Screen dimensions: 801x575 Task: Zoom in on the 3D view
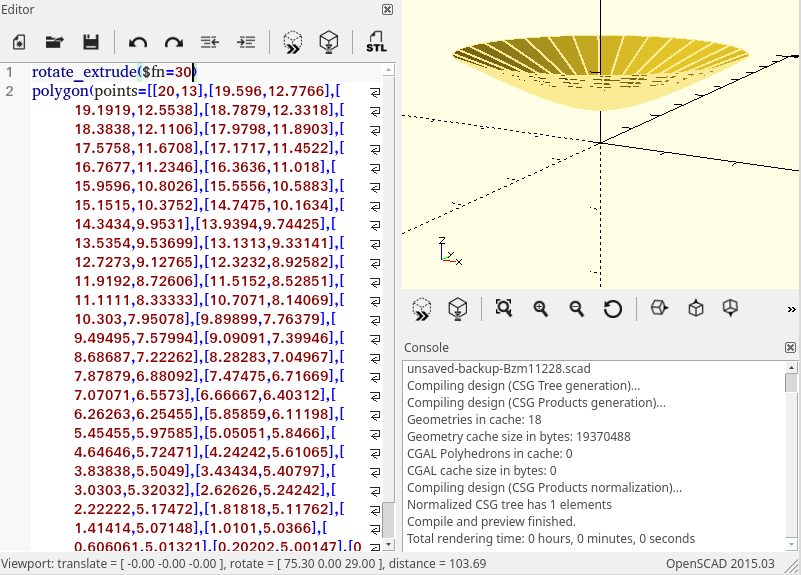coord(540,308)
